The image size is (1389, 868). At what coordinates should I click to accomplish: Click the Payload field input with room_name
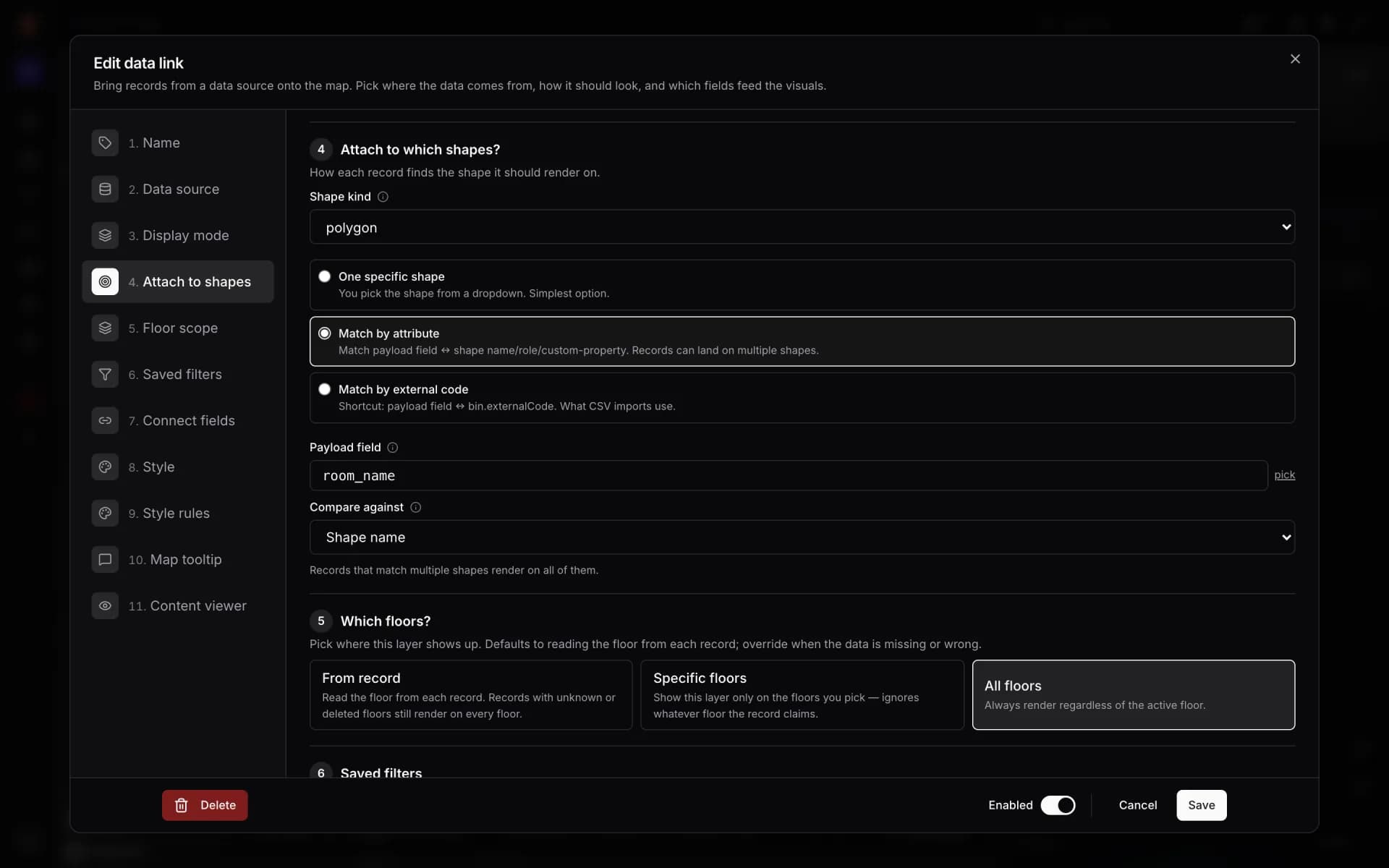789,476
